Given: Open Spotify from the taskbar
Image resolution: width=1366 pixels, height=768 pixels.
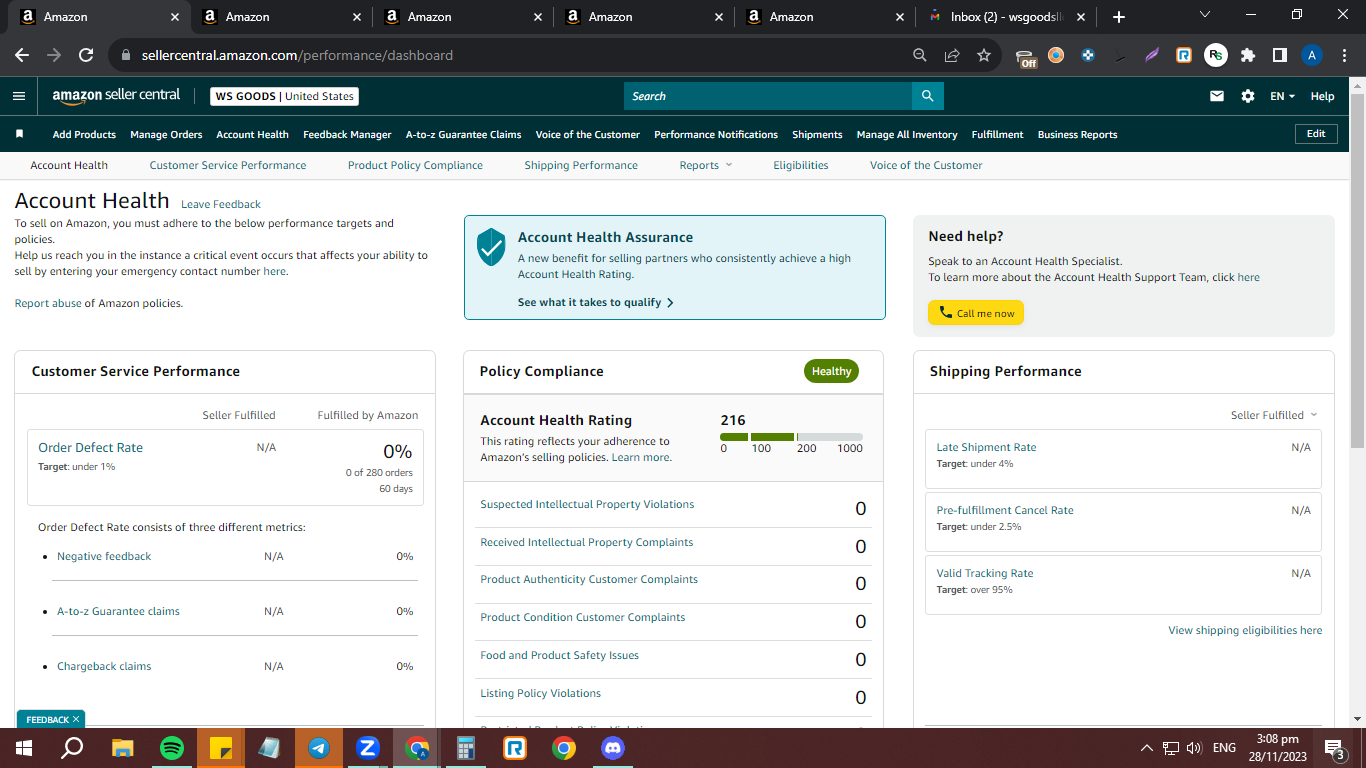Looking at the screenshot, I should [172, 747].
